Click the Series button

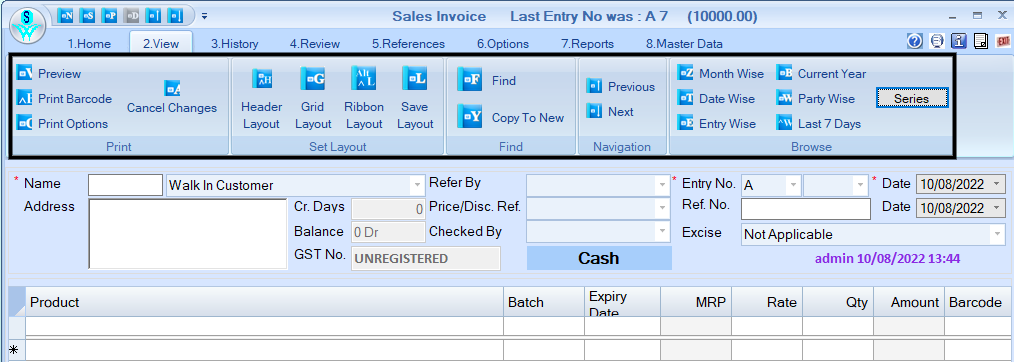[x=912, y=99]
